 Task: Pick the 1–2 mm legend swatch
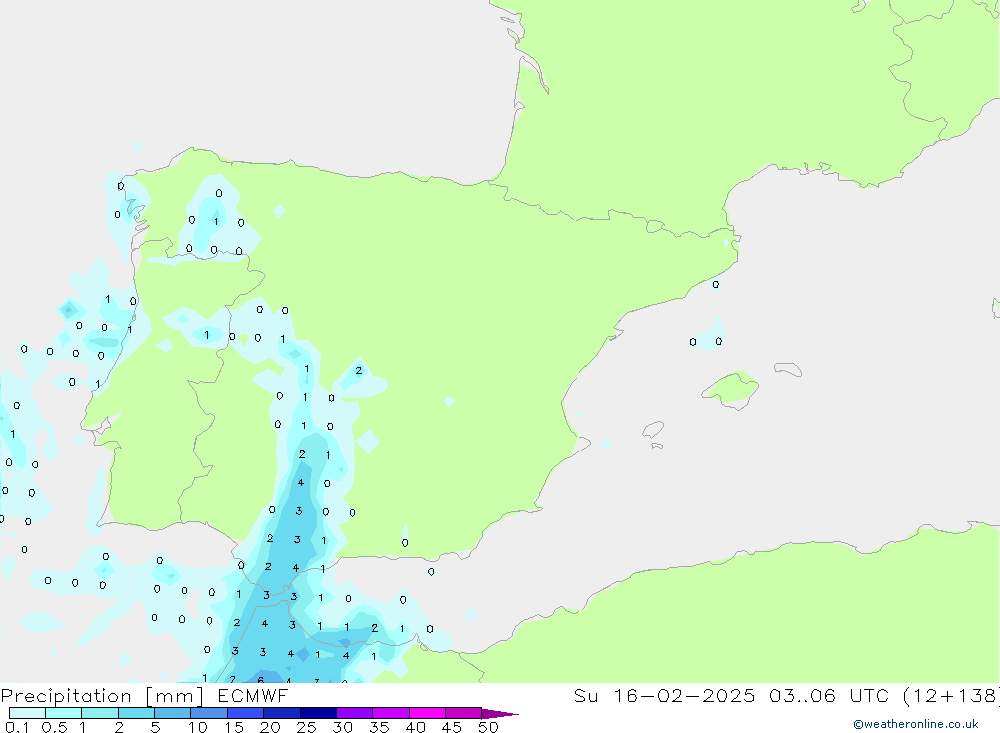point(100,713)
